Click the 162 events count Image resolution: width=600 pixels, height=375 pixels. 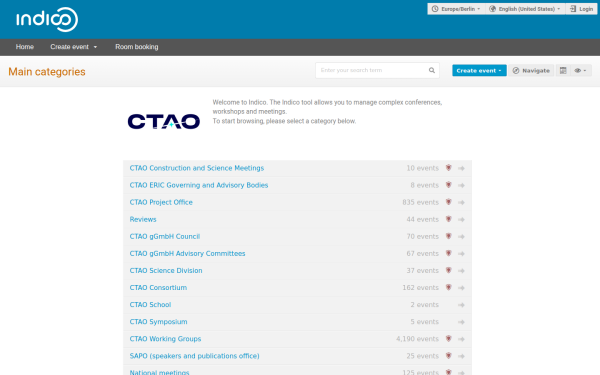[420, 287]
